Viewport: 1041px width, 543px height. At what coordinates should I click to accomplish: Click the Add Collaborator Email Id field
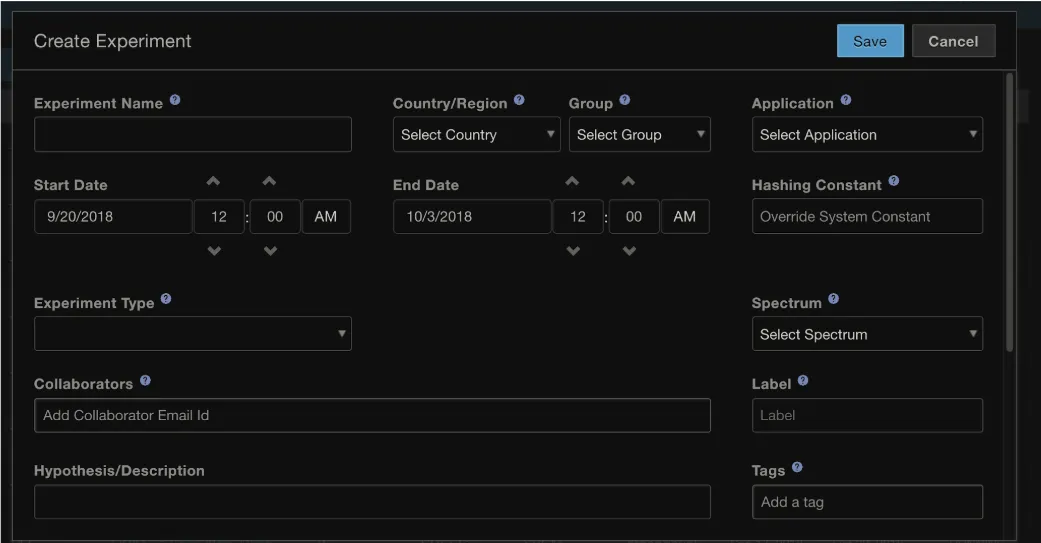[x=372, y=416]
